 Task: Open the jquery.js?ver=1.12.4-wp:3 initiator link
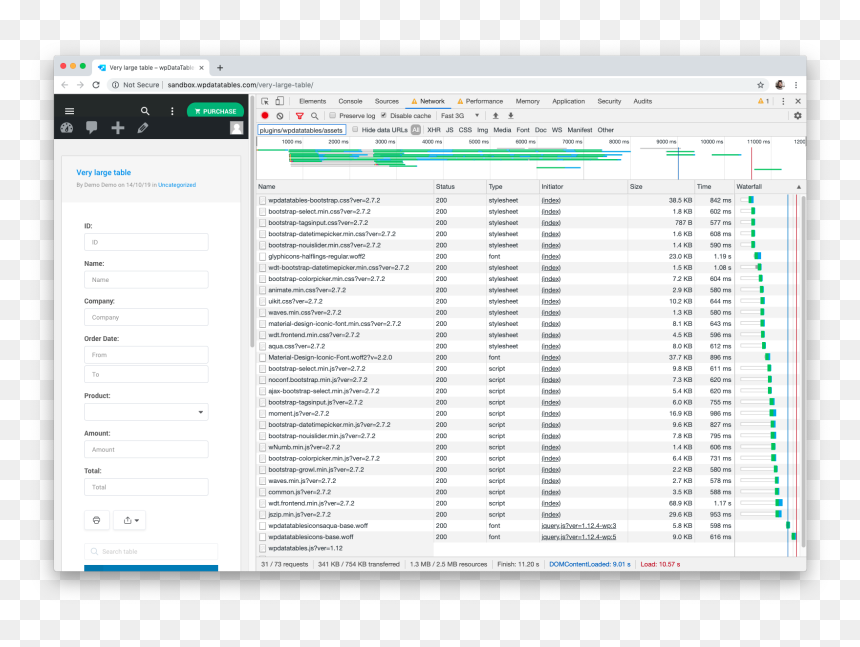tap(579, 525)
